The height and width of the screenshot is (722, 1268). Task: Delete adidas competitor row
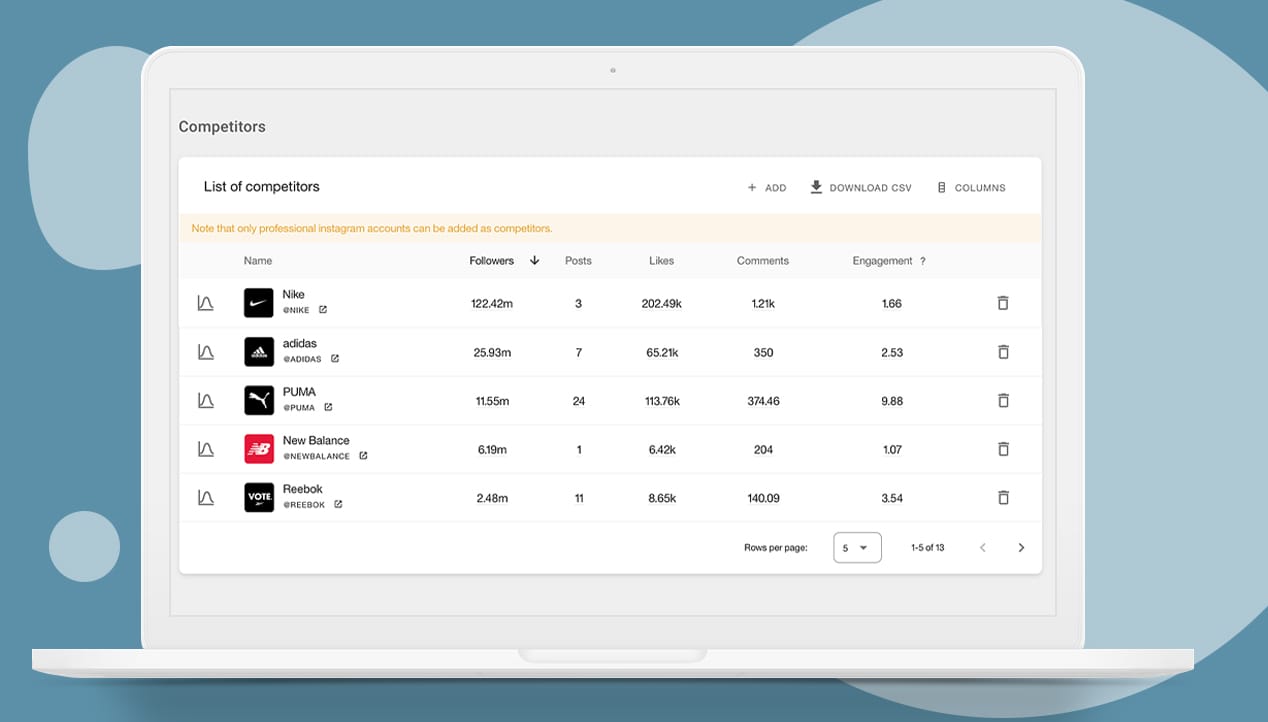click(1003, 352)
